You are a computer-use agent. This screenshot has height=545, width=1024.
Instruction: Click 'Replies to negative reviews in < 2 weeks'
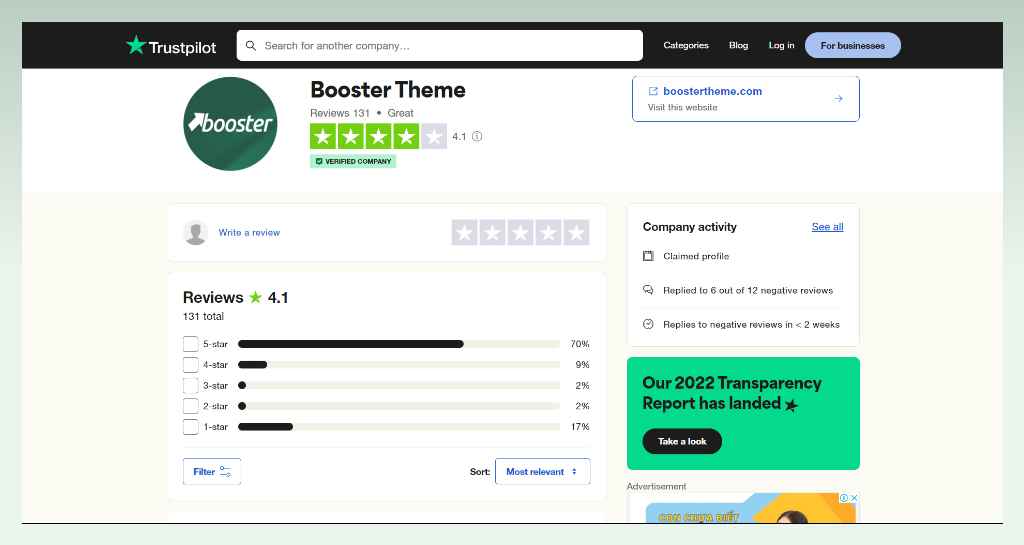[751, 324]
